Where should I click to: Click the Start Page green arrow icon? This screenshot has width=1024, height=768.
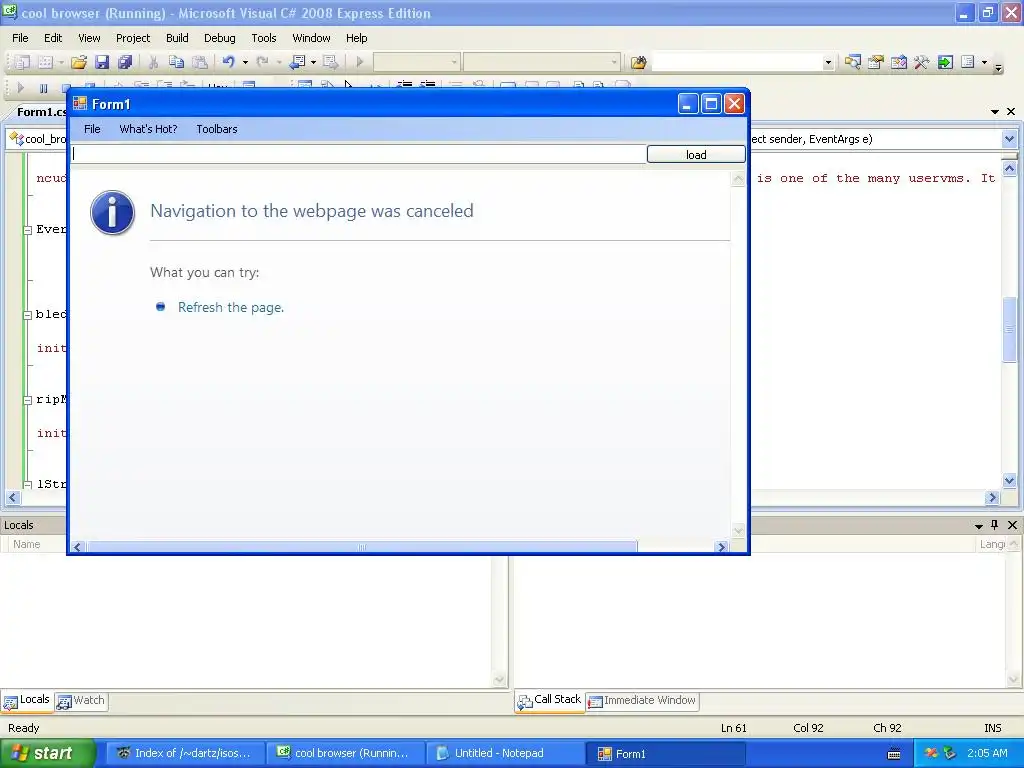945,62
